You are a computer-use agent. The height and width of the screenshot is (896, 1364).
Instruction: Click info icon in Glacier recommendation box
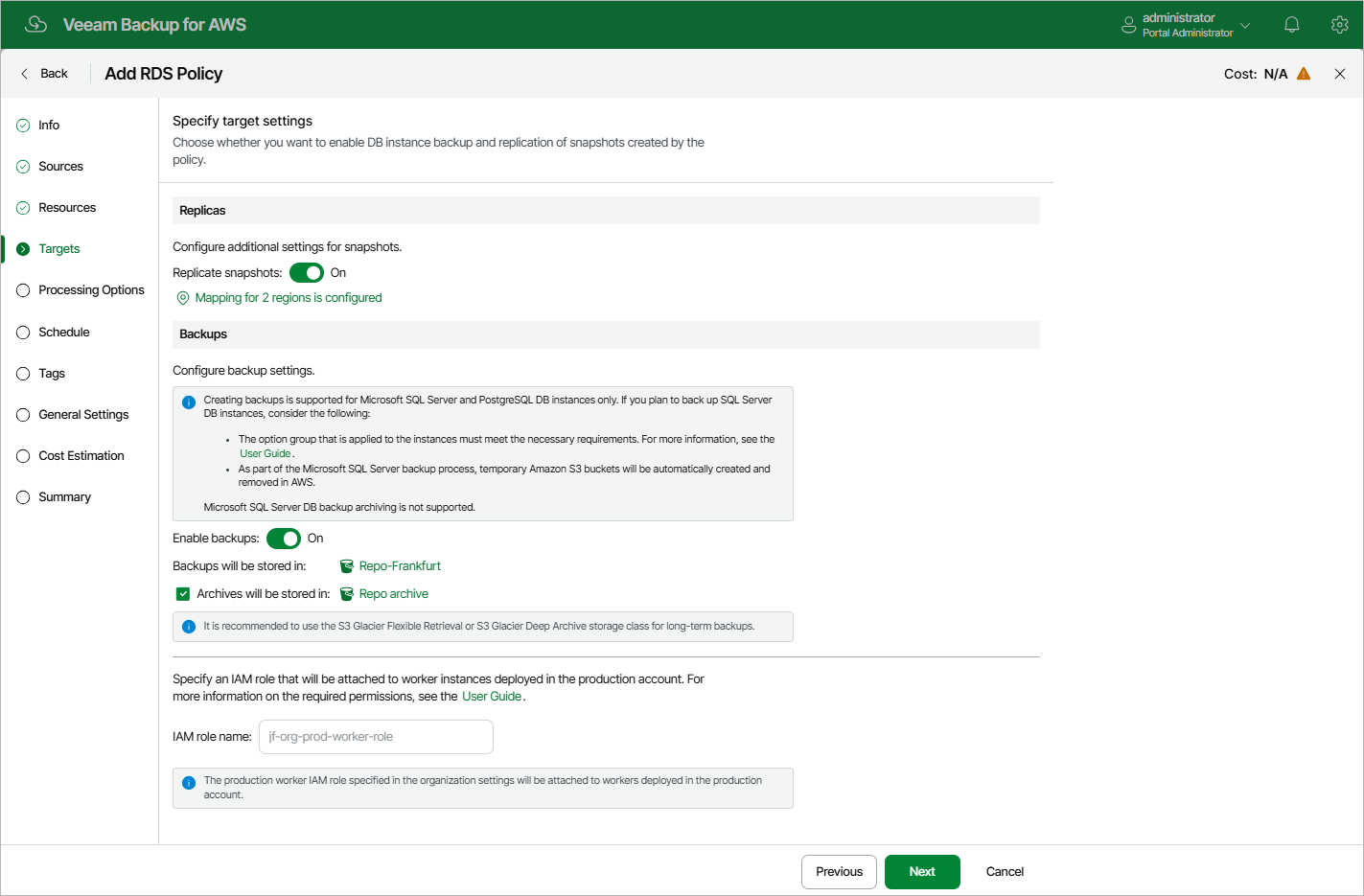[x=189, y=627]
